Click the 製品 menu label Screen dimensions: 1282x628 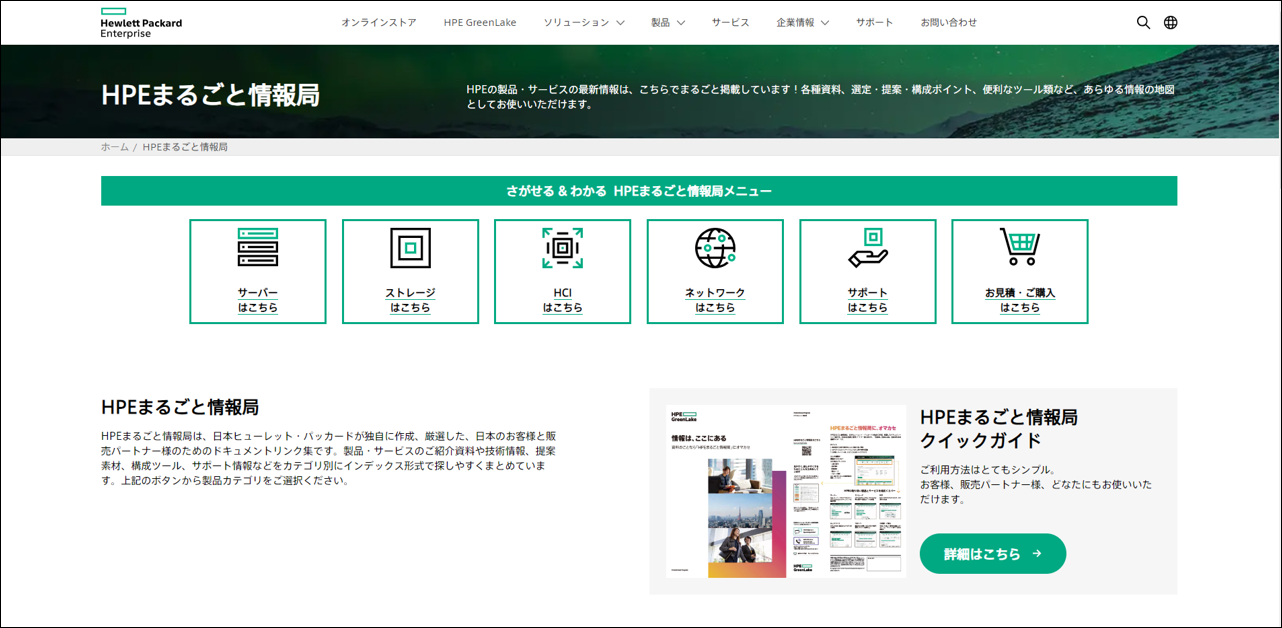[660, 22]
